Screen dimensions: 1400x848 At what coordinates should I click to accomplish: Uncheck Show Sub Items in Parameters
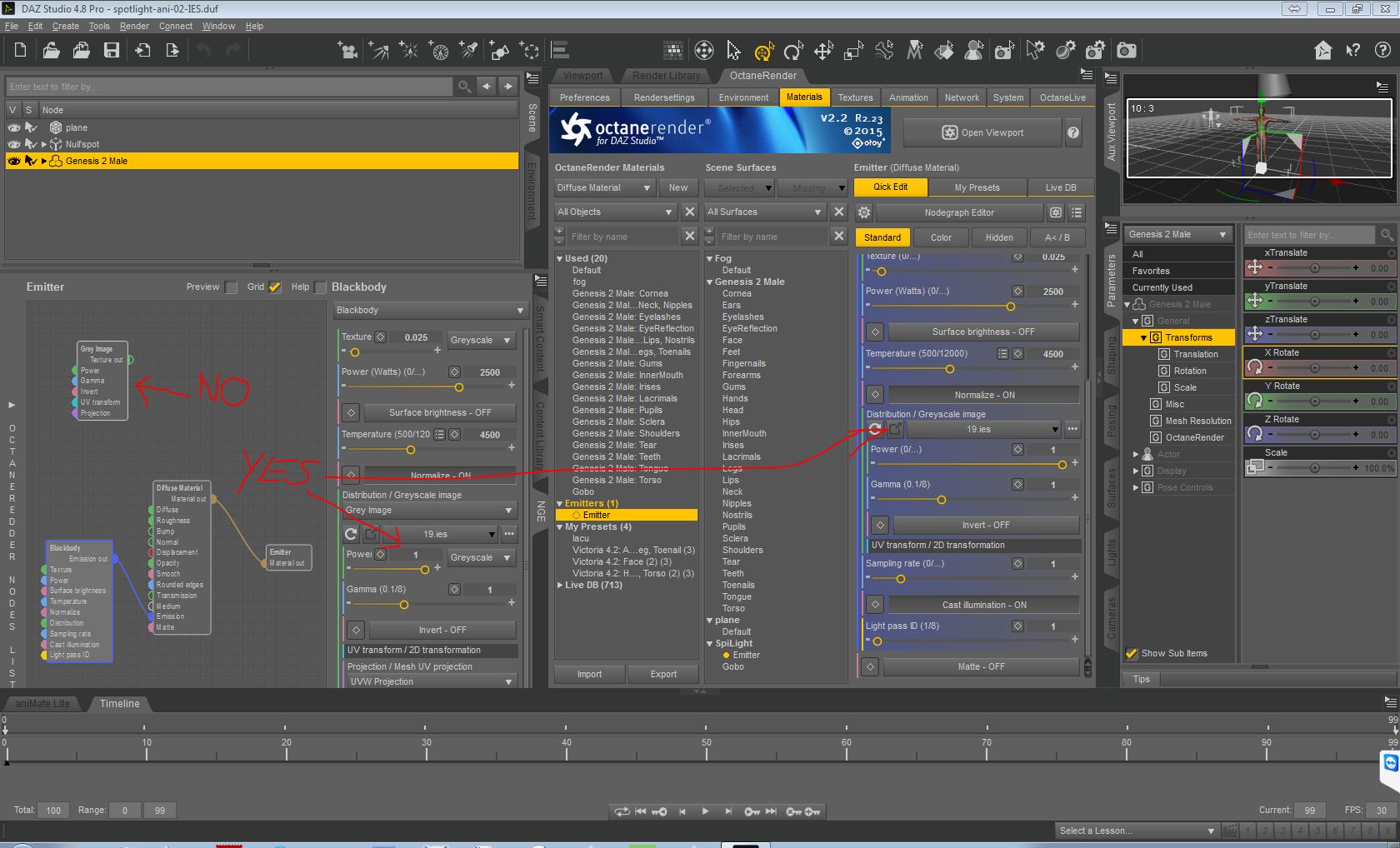tap(1132, 654)
